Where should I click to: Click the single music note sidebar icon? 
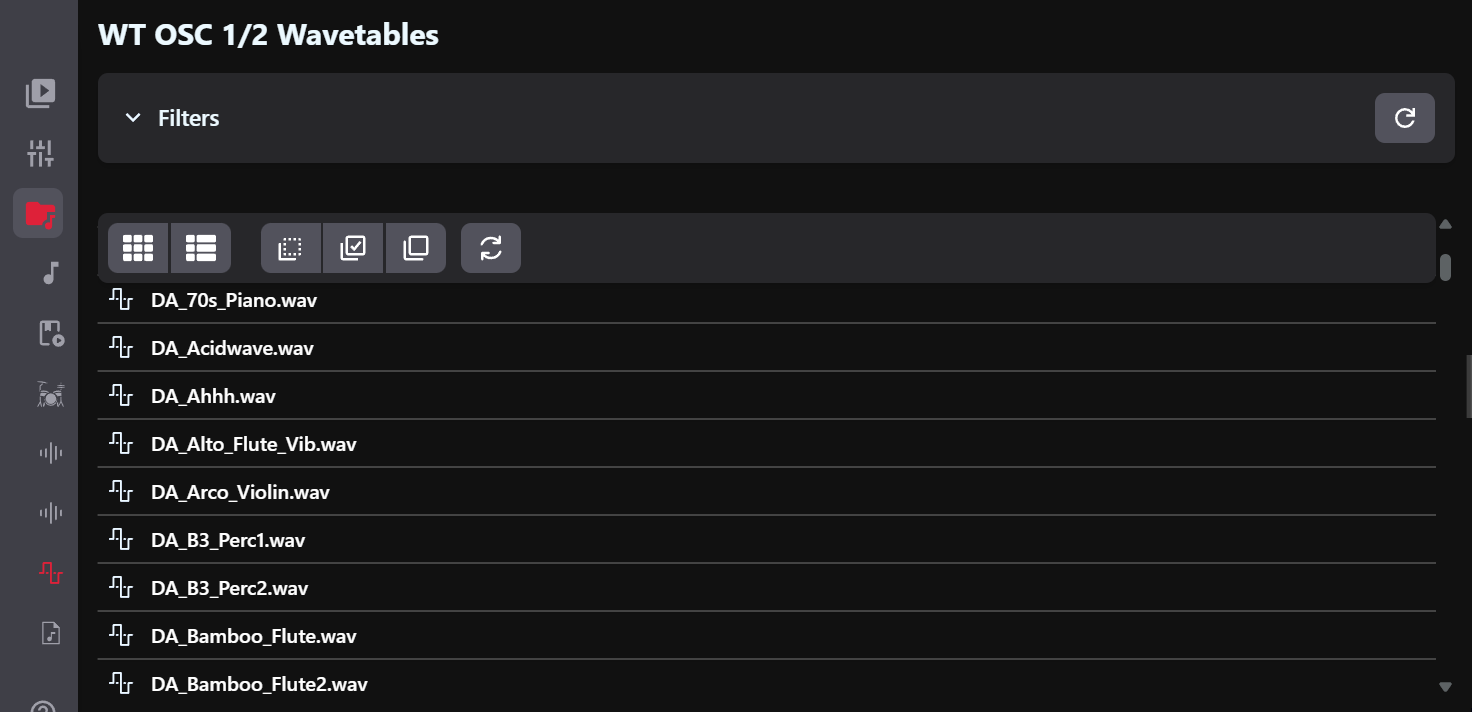pos(51,273)
